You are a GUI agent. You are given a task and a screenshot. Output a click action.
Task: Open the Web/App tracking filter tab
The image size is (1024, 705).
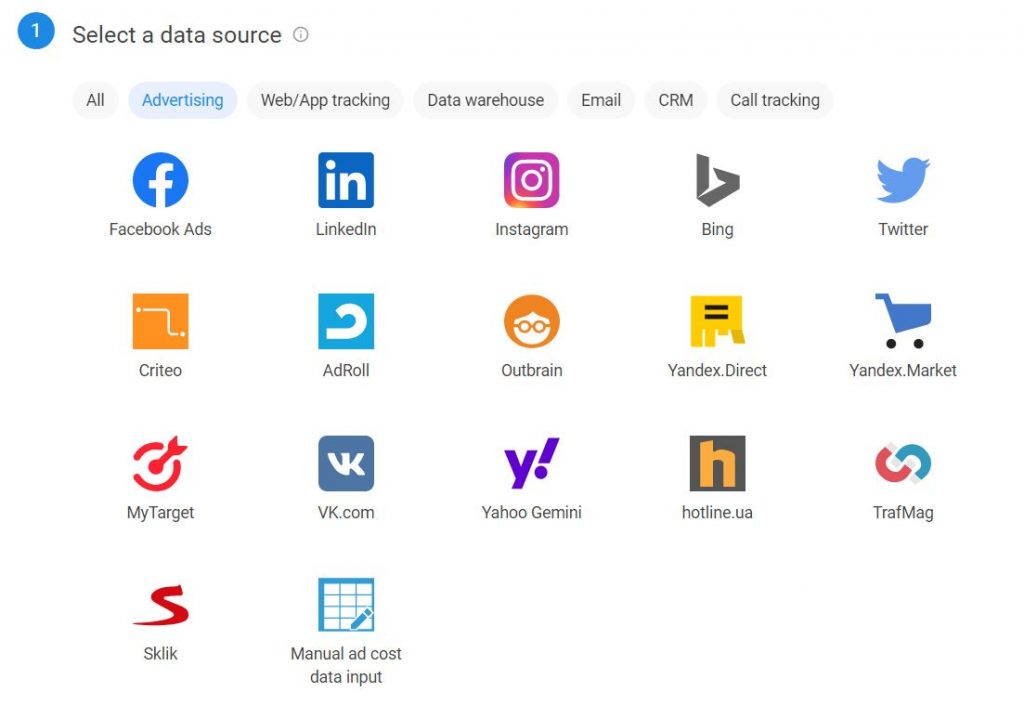point(325,100)
